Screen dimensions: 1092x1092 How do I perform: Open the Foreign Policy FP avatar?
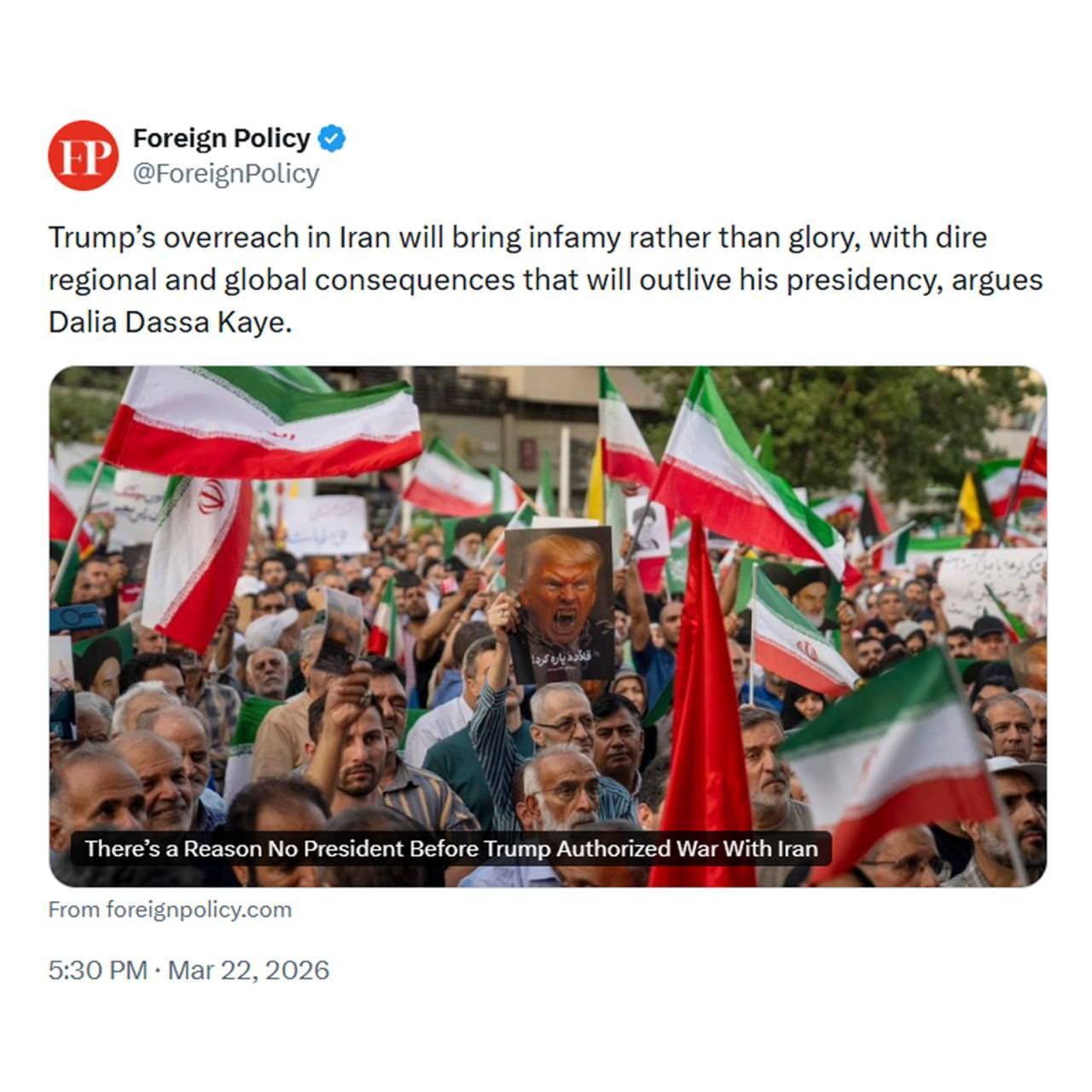point(82,155)
